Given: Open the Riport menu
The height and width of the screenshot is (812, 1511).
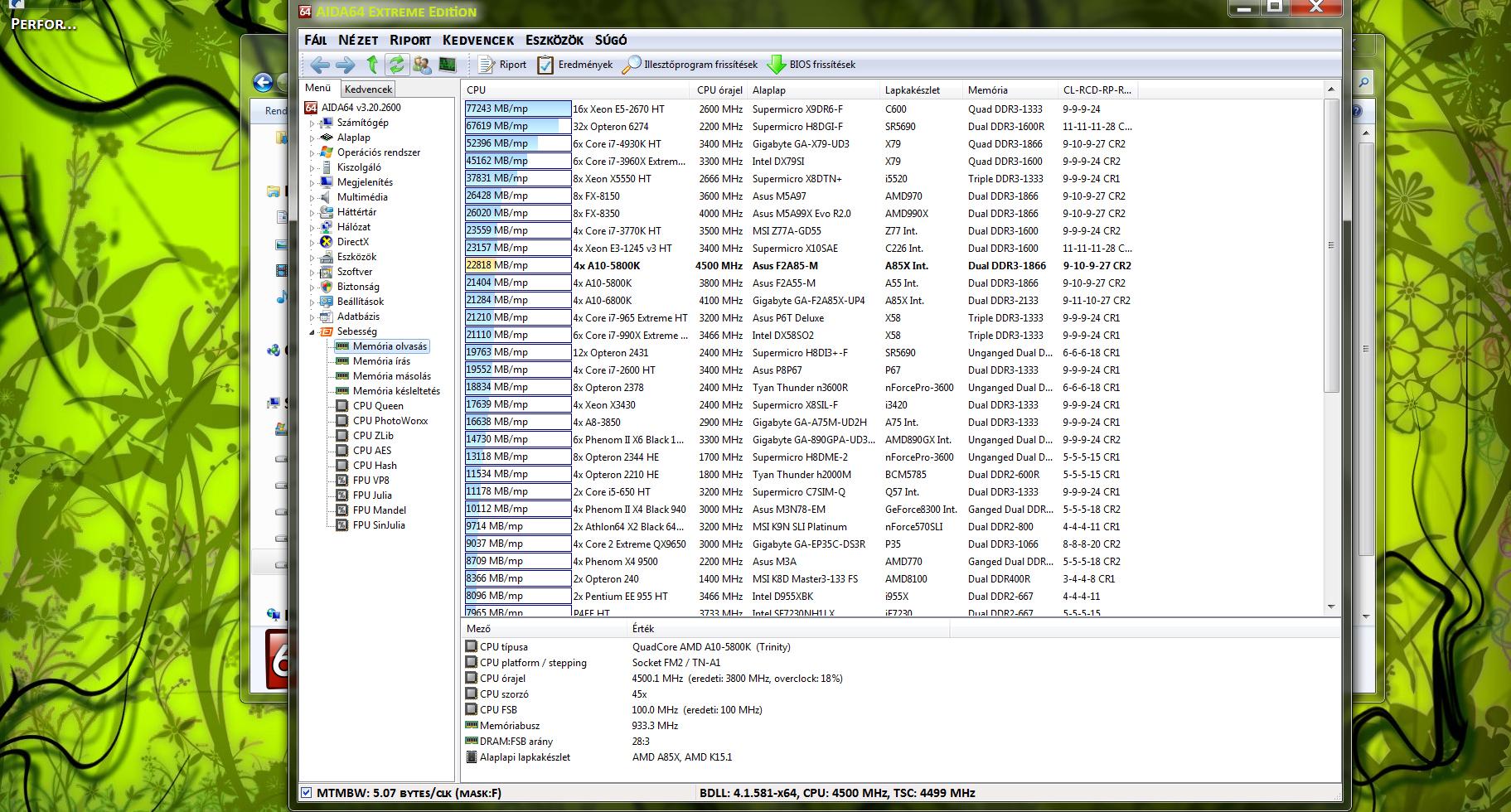Looking at the screenshot, I should click(410, 40).
